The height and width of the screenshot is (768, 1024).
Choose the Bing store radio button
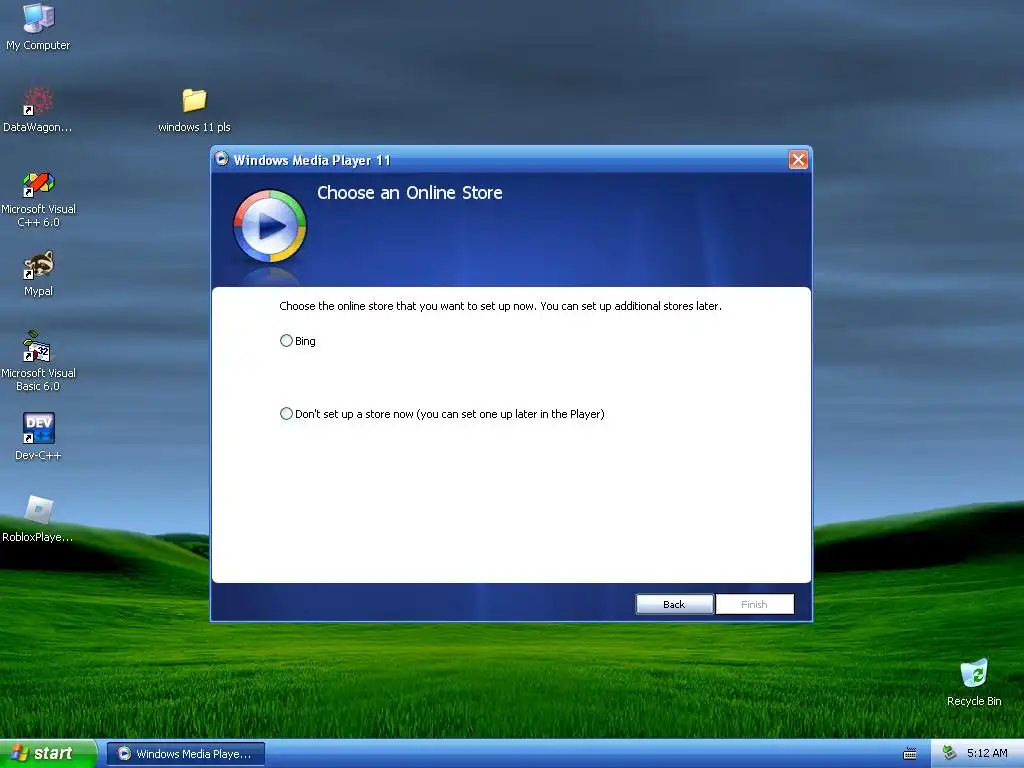pyautogui.click(x=286, y=340)
